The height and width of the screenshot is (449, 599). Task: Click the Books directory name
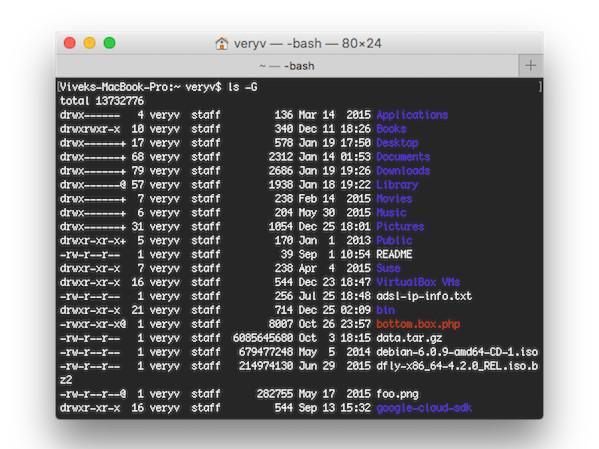point(391,129)
